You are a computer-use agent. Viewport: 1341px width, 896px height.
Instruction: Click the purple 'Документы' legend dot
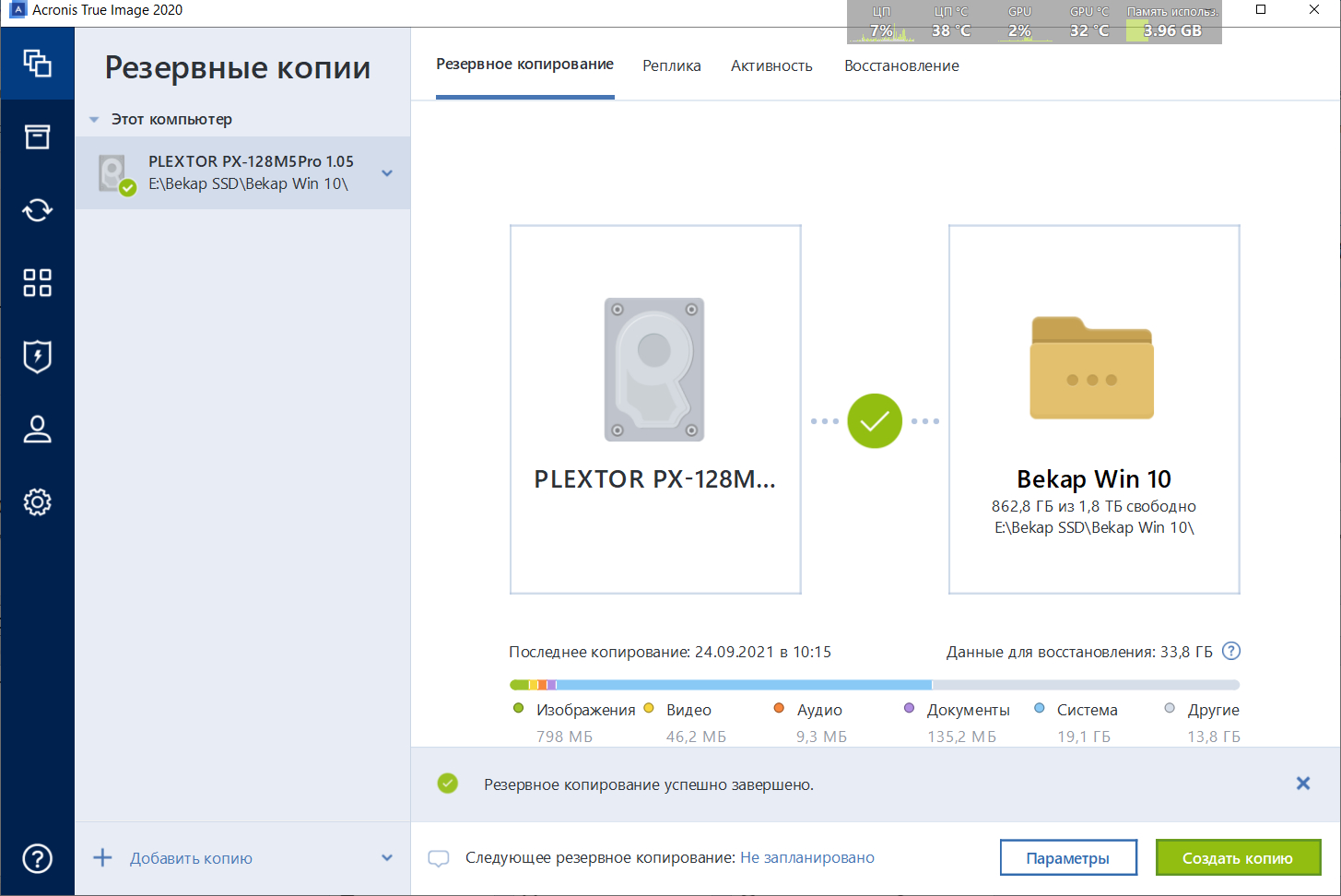point(910,709)
